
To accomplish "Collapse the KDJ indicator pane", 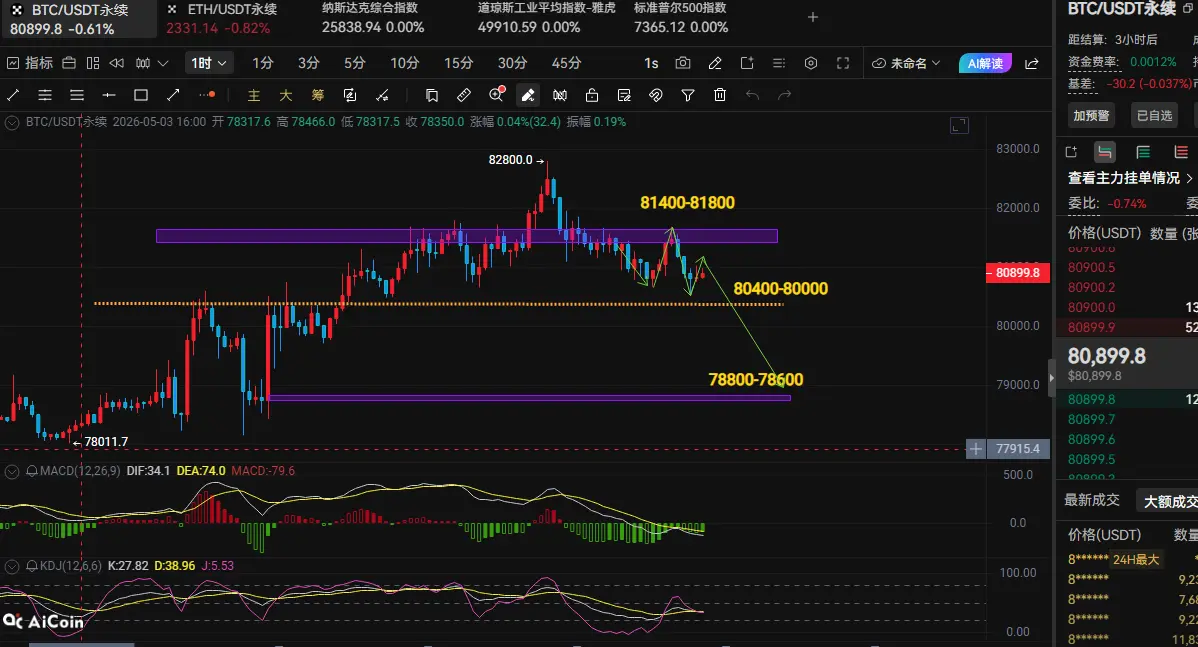I will [12, 566].
